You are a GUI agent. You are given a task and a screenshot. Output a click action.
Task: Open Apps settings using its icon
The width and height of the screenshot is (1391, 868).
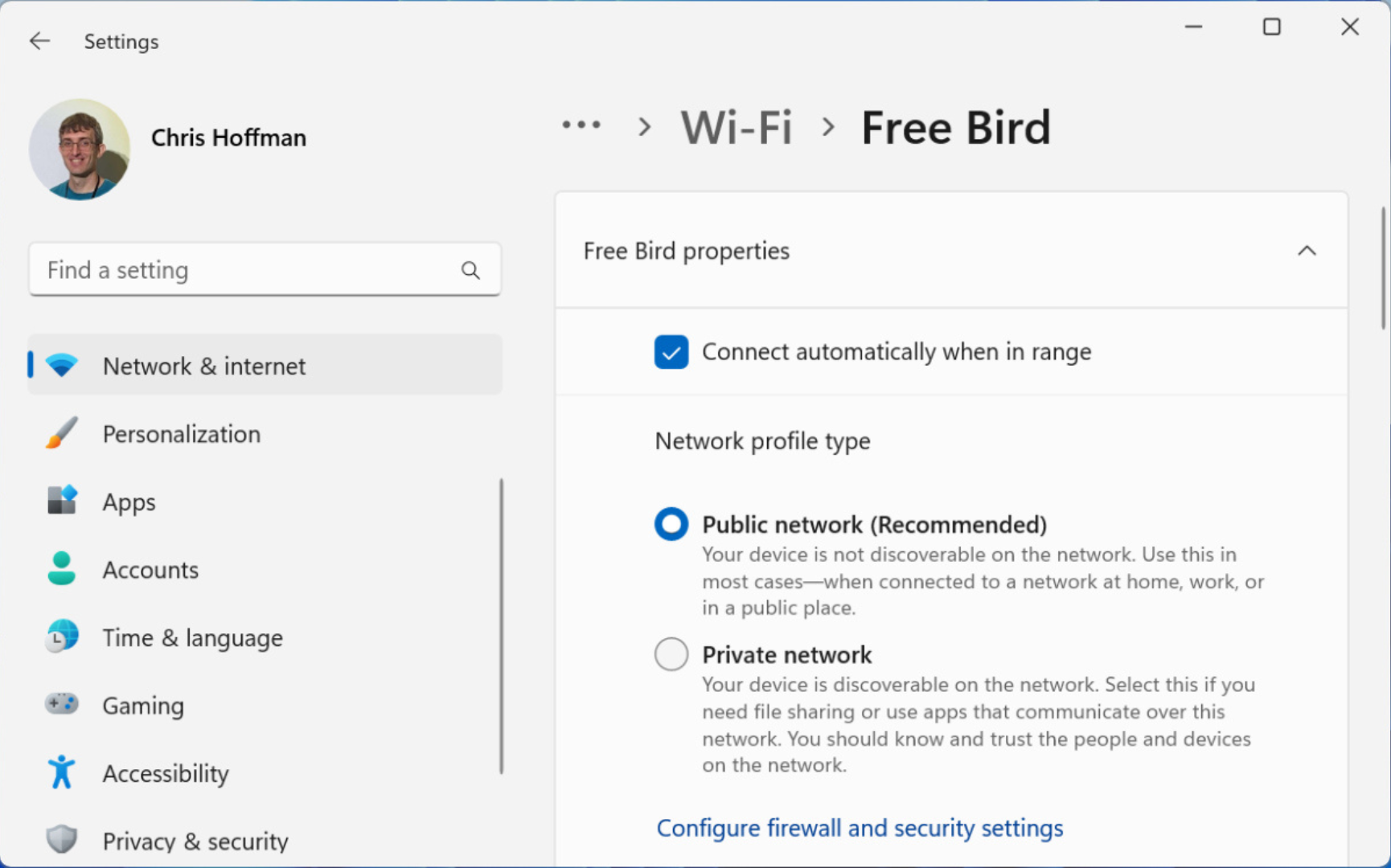pos(61,501)
